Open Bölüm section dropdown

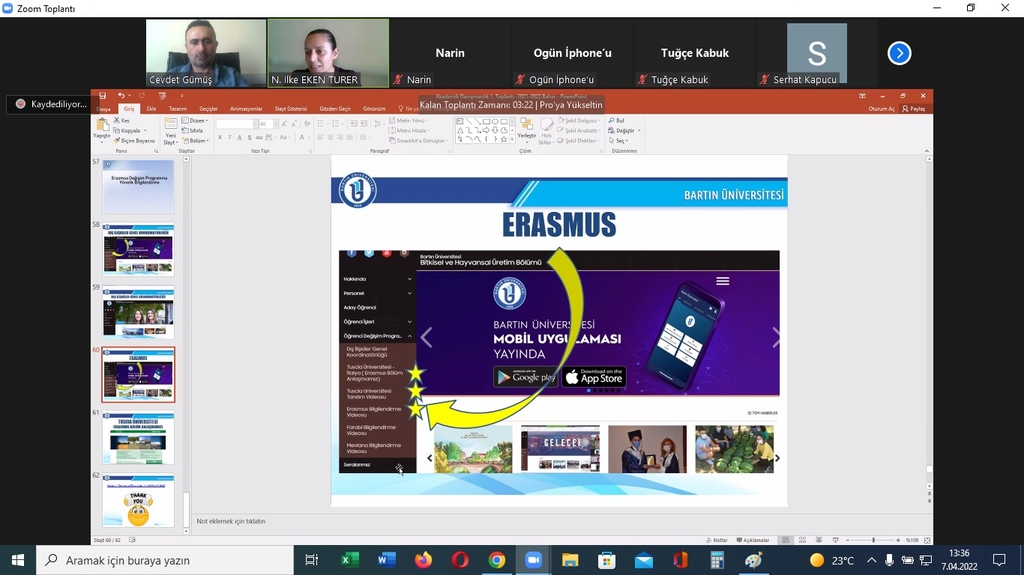pos(197,140)
